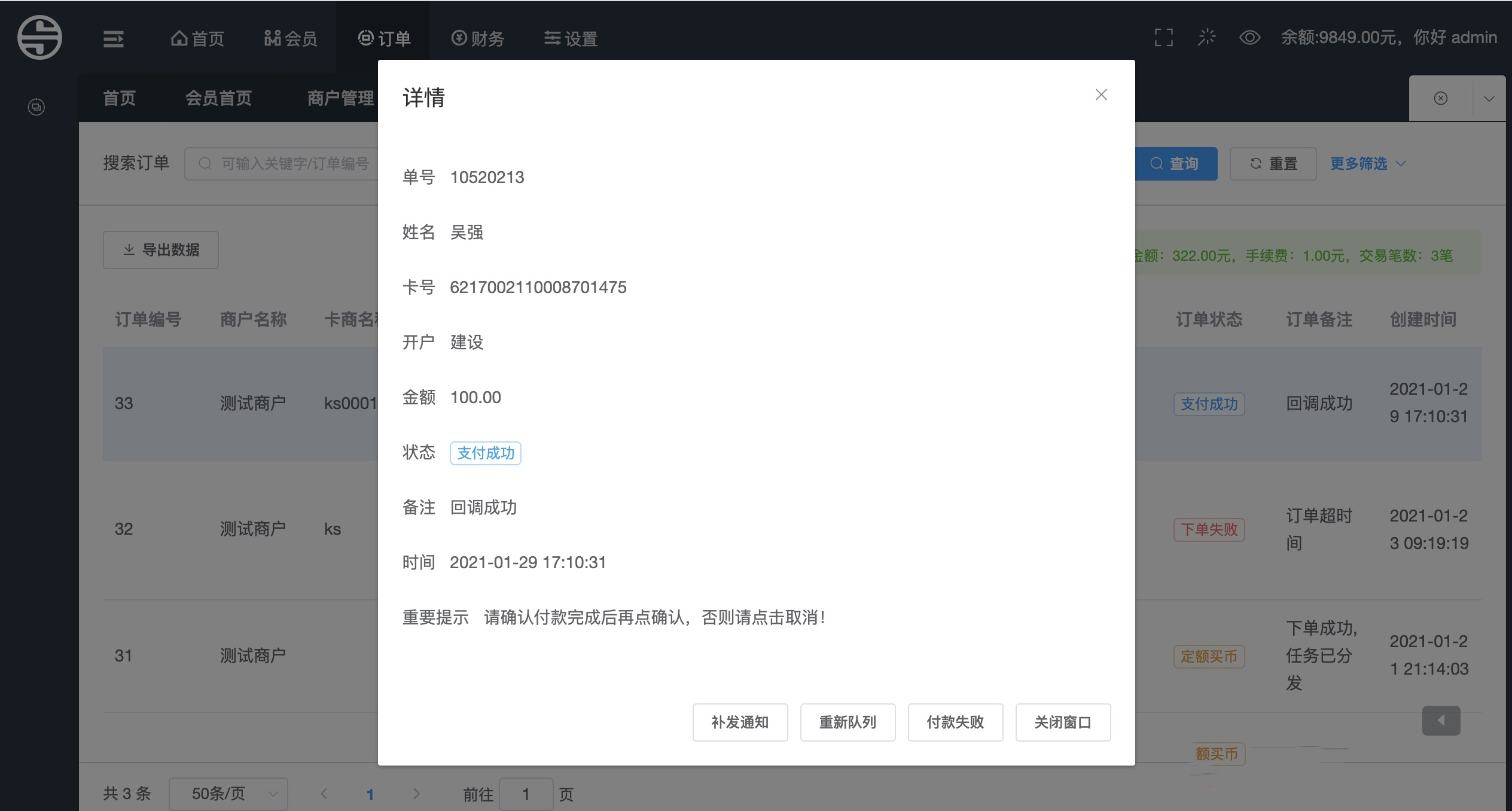This screenshot has width=1512, height=811.
Task: Click the page number input next to 前往
Action: click(526, 794)
